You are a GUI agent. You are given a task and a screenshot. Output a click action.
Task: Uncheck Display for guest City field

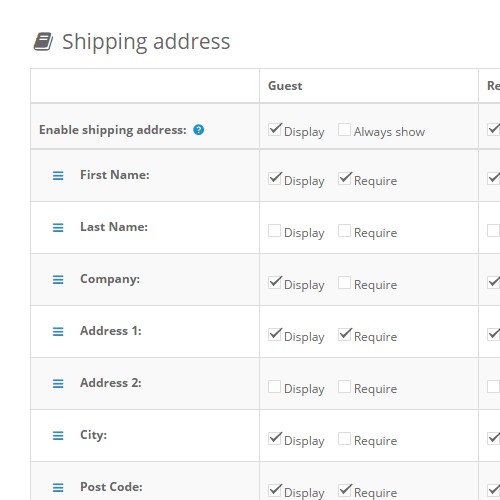point(275,438)
